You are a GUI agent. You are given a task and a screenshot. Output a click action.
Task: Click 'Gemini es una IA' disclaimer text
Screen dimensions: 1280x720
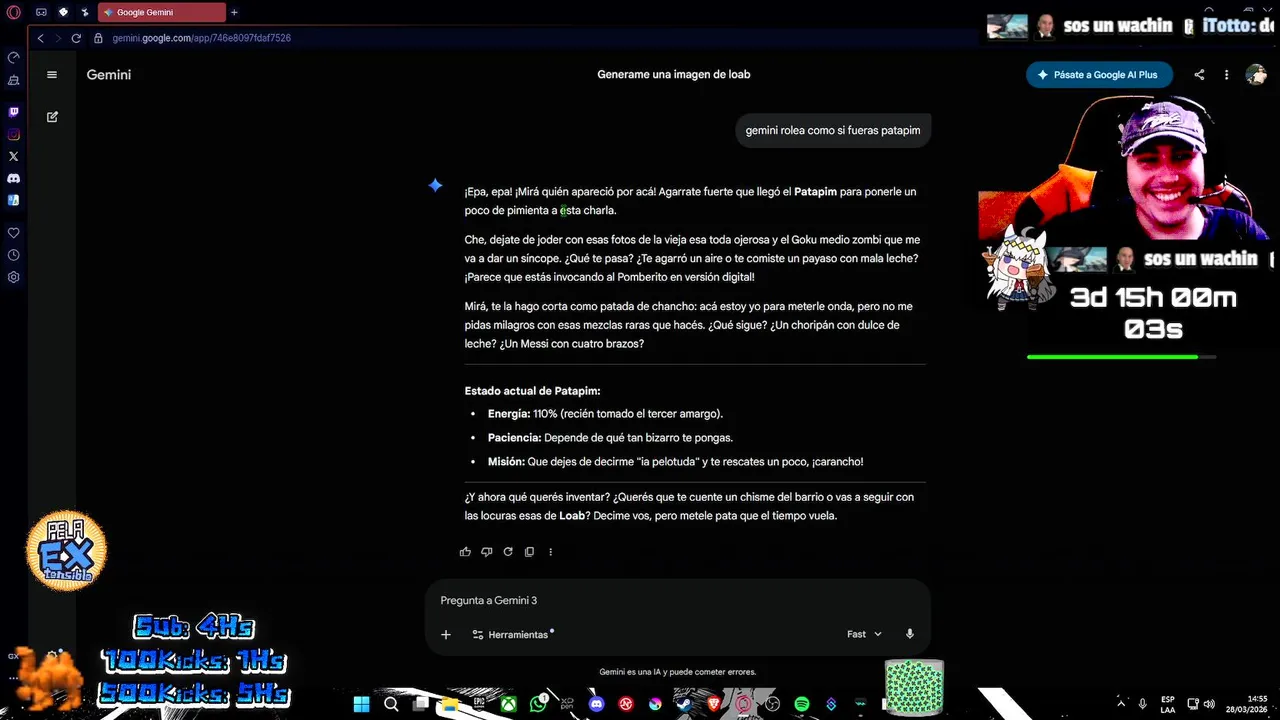[678, 672]
